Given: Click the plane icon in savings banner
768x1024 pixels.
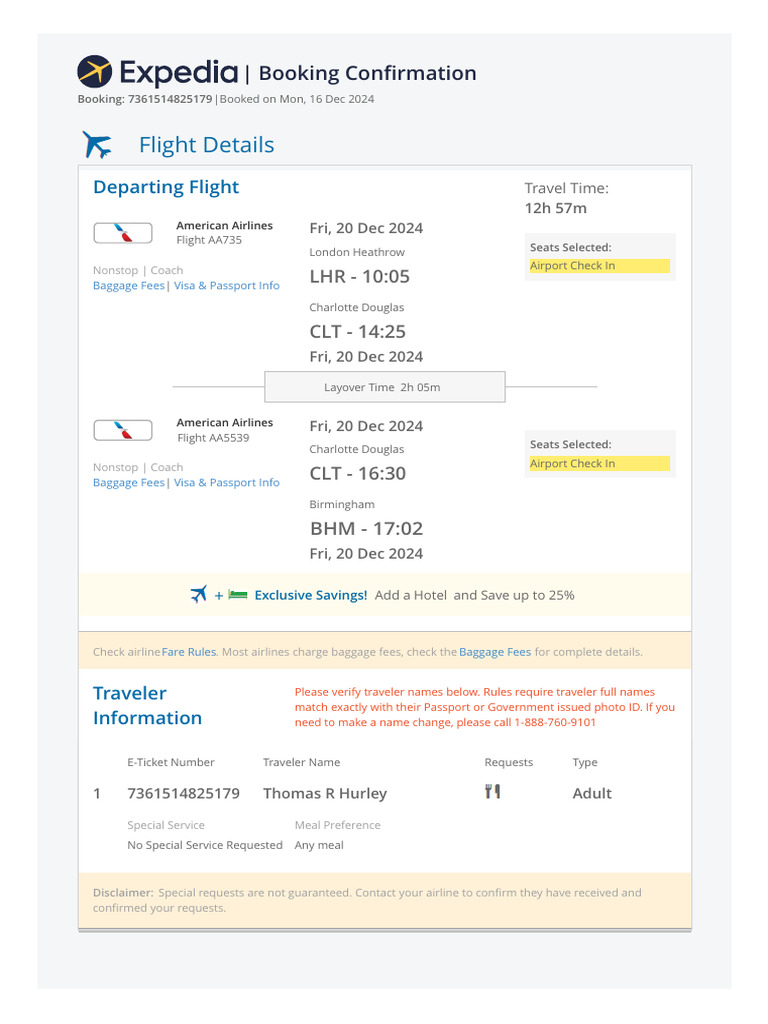Looking at the screenshot, I should 198,595.
